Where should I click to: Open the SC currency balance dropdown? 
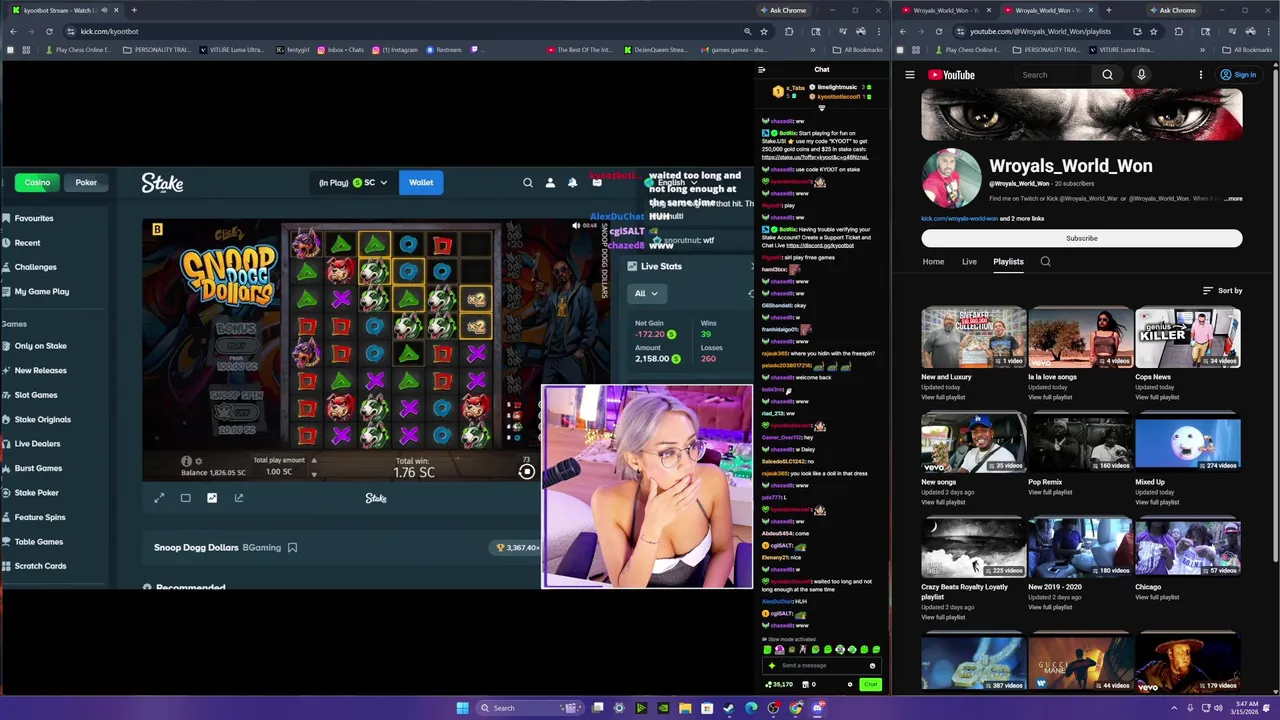coord(353,183)
